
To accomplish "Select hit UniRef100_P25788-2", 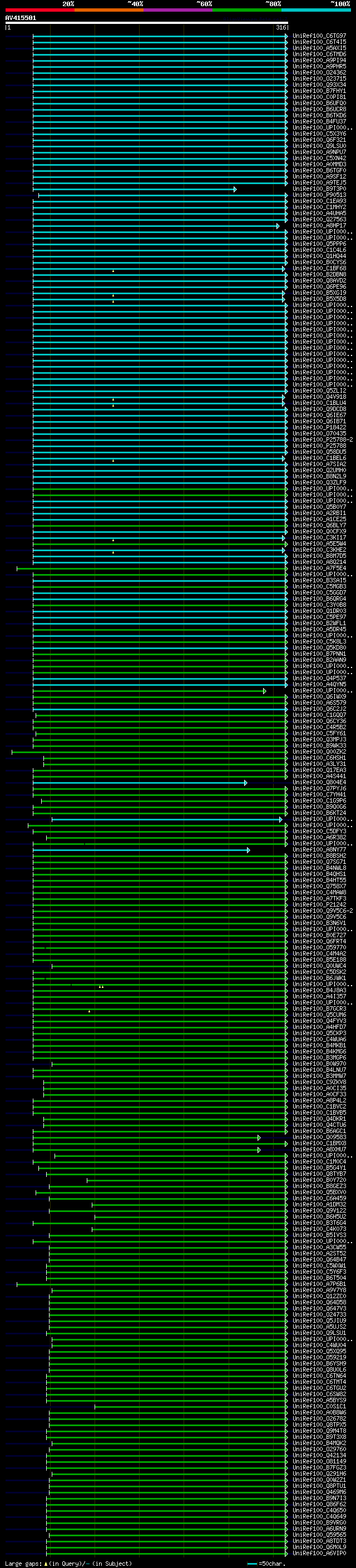I will [323, 439].
